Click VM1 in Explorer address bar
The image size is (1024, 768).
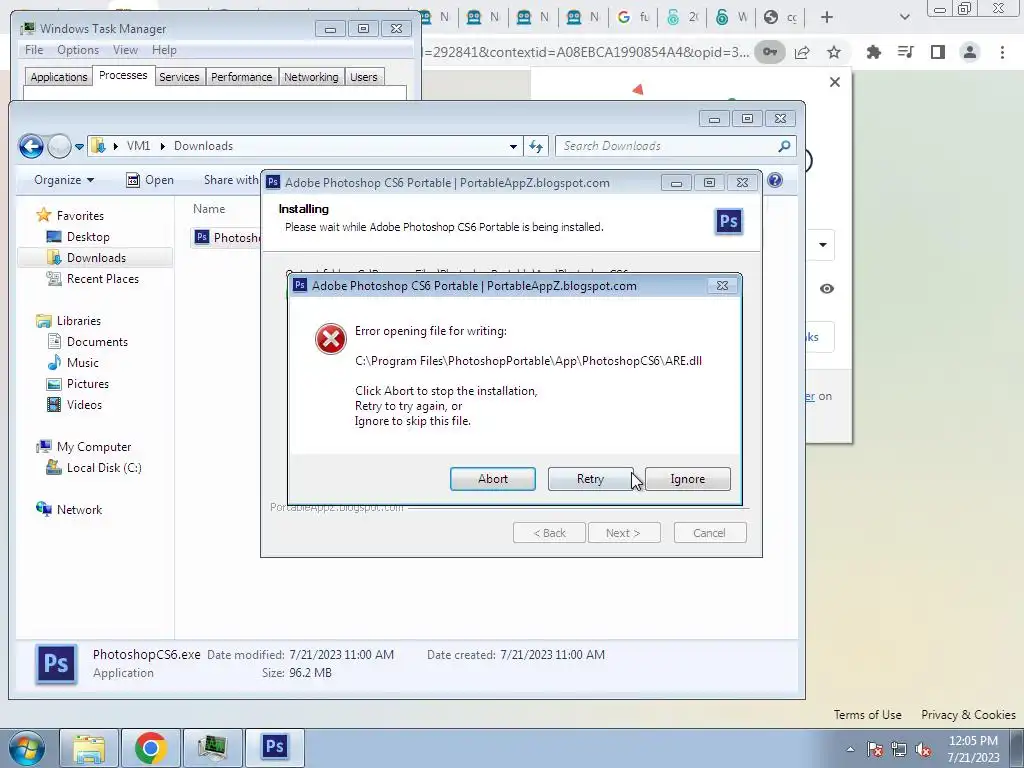(x=138, y=146)
